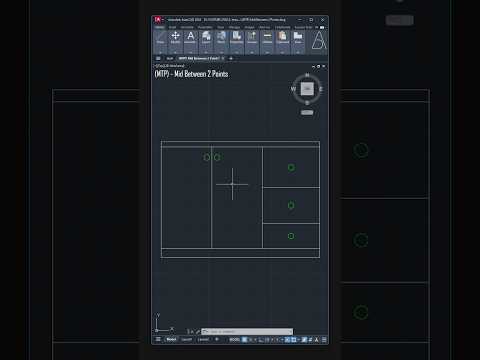This screenshot has width=480, height=360.
Task: Switch to the Annotate ribbon tab
Action: pyautogui.click(x=187, y=27)
